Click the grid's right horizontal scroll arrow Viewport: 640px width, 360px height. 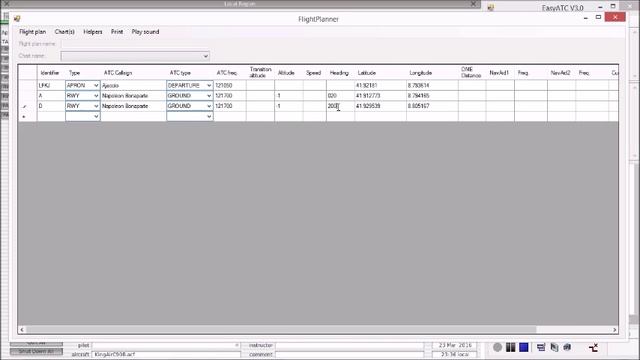tap(614, 329)
